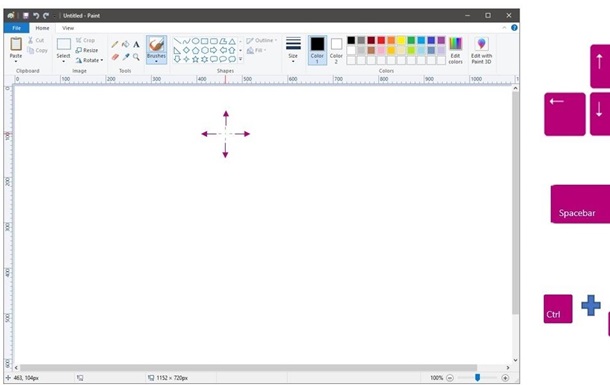Viewport: 610px width, 385px height.
Task: Click the zoom out minus button
Action: [450, 378]
